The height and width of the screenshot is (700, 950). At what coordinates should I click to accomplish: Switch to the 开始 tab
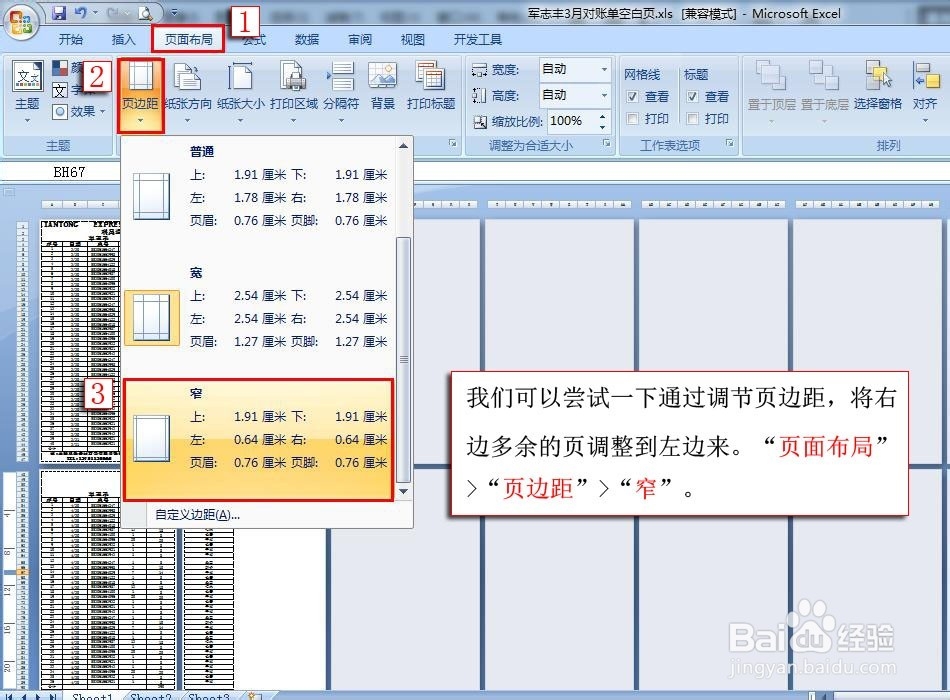[71, 39]
